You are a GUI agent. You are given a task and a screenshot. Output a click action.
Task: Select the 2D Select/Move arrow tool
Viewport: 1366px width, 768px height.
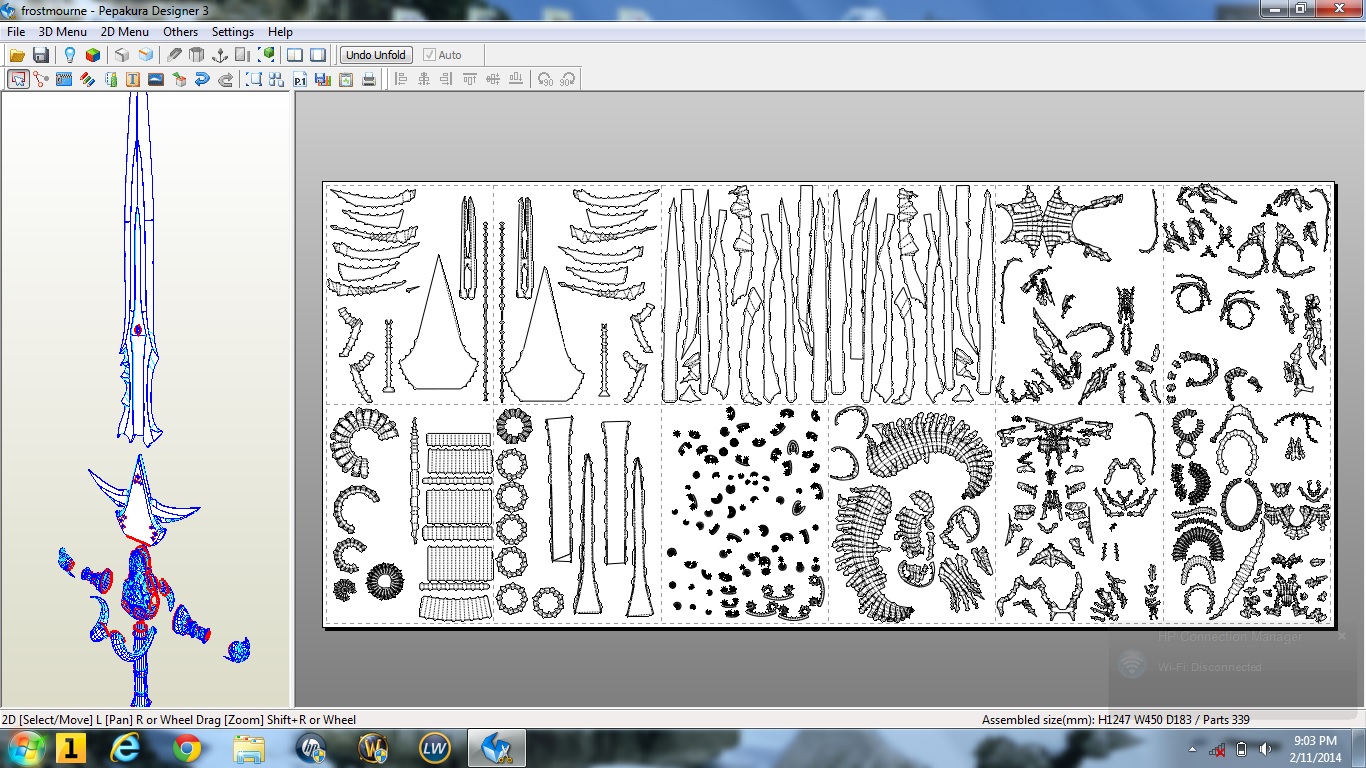tap(18, 79)
